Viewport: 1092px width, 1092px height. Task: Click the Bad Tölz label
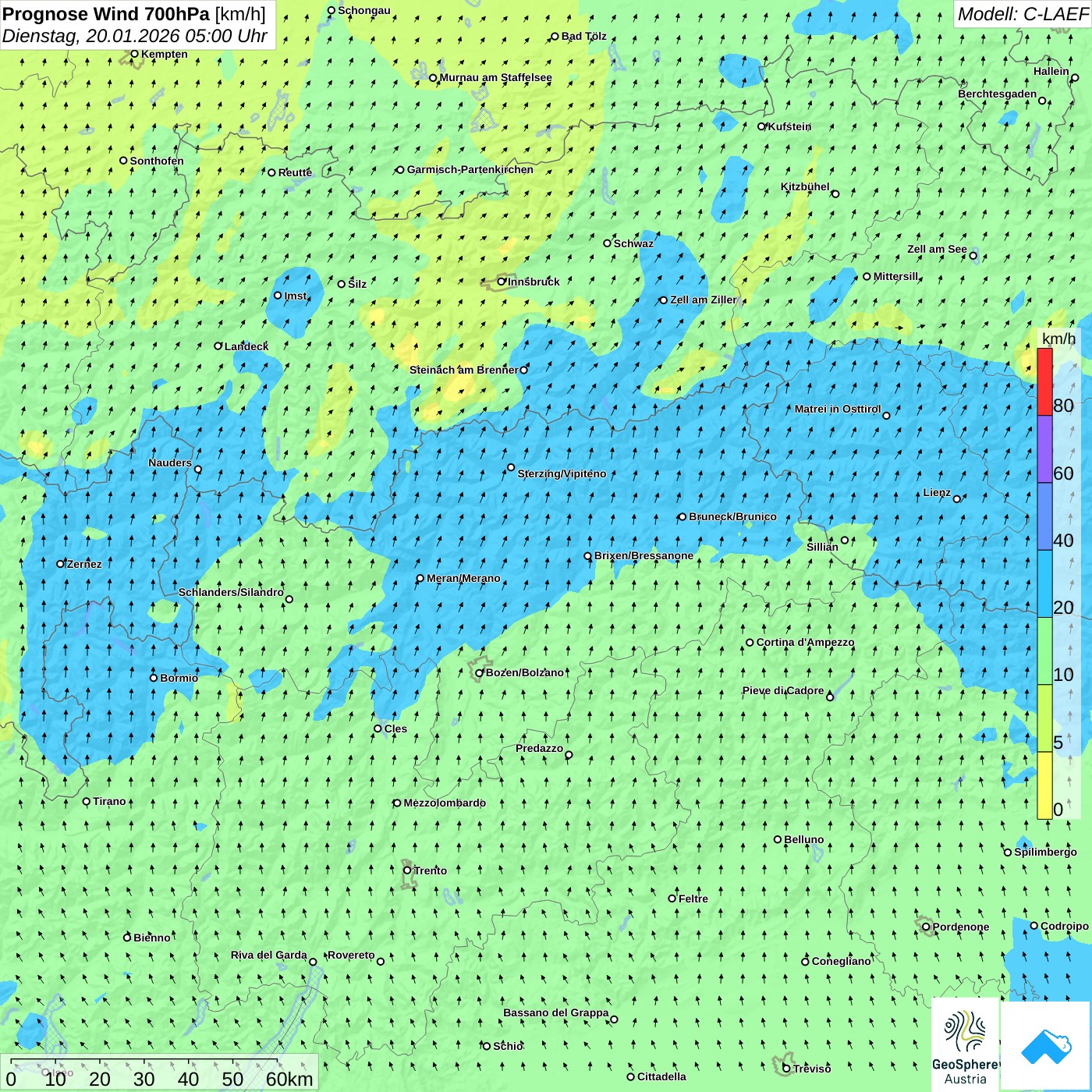[x=584, y=36]
